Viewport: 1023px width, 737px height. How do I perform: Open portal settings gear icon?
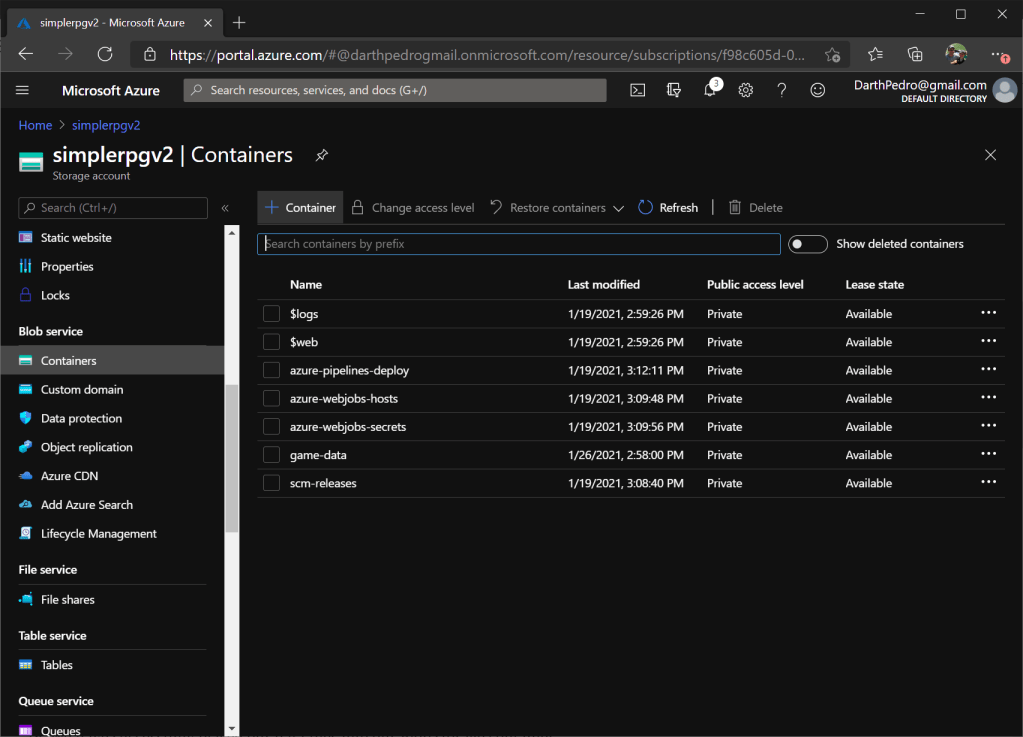pos(745,90)
